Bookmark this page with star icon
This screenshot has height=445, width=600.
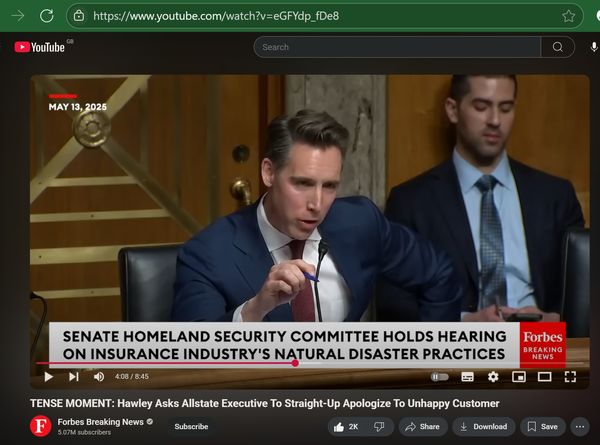(x=568, y=16)
